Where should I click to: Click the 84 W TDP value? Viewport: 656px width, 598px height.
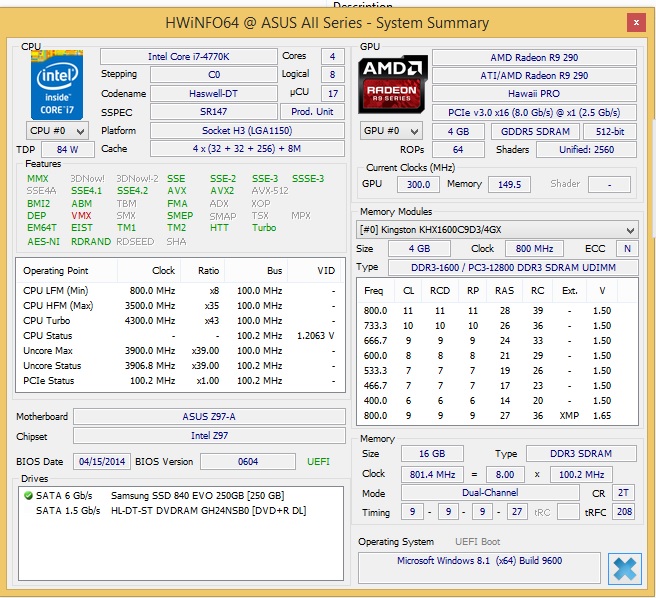[67, 149]
